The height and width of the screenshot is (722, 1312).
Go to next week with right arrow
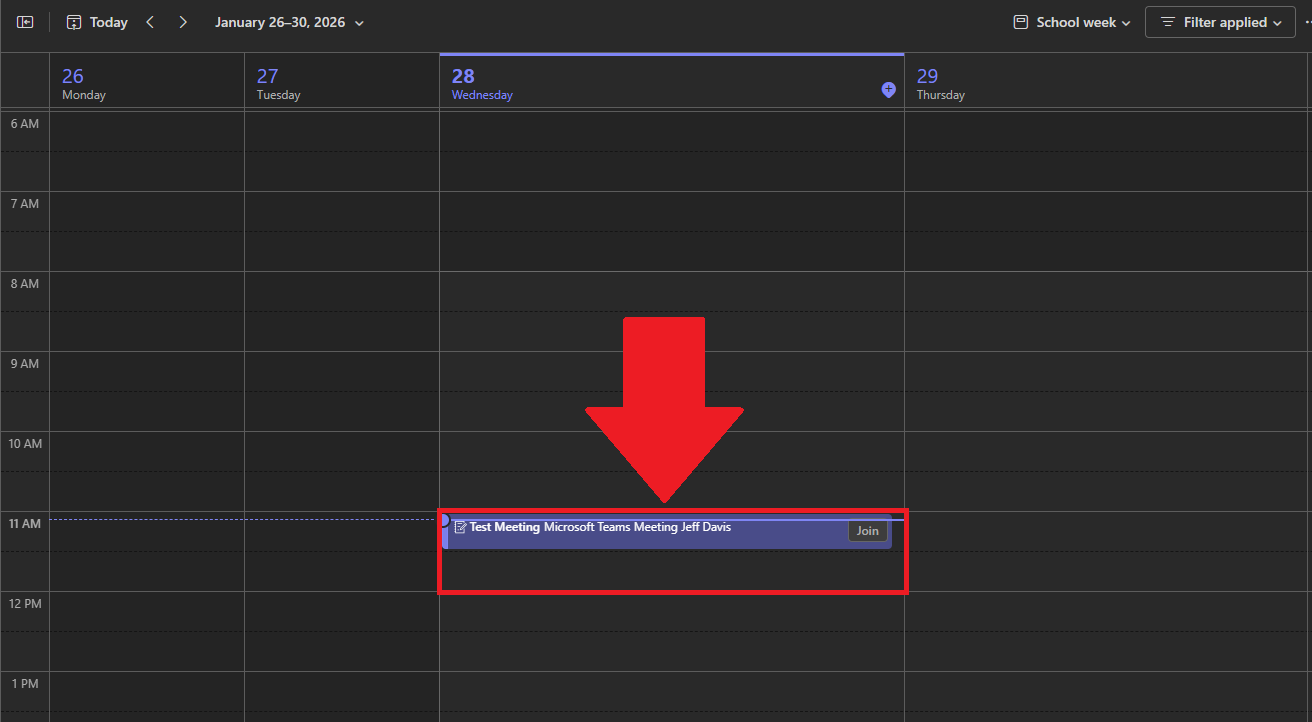coord(183,22)
